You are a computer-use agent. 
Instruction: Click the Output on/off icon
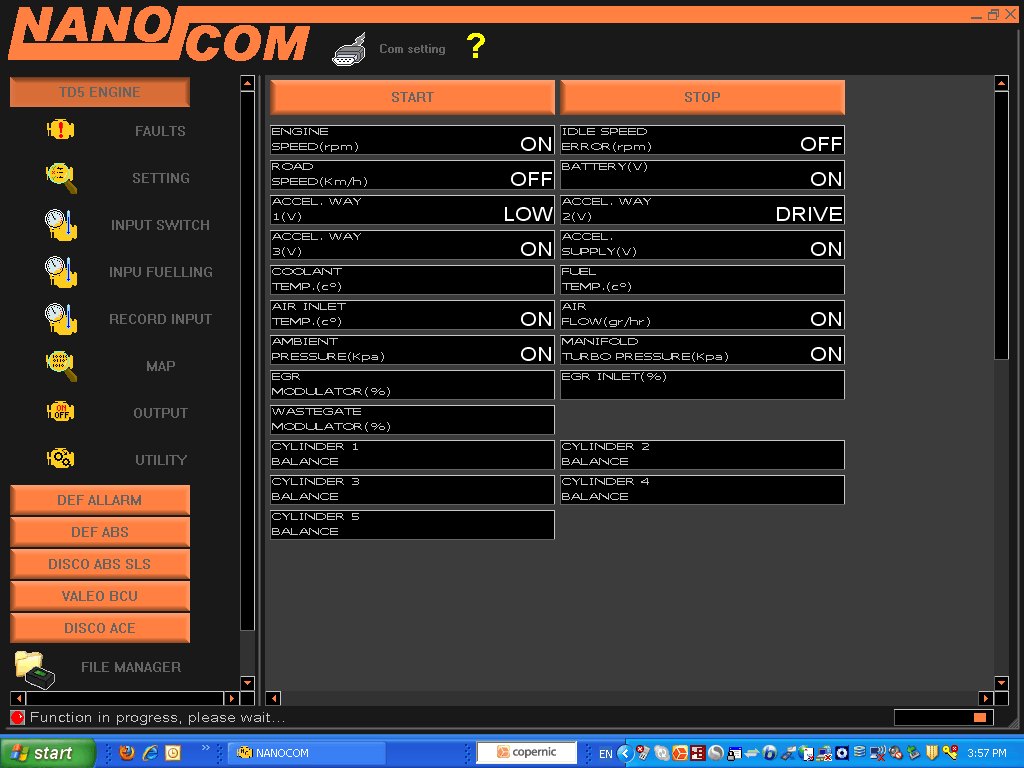pyautogui.click(x=61, y=412)
